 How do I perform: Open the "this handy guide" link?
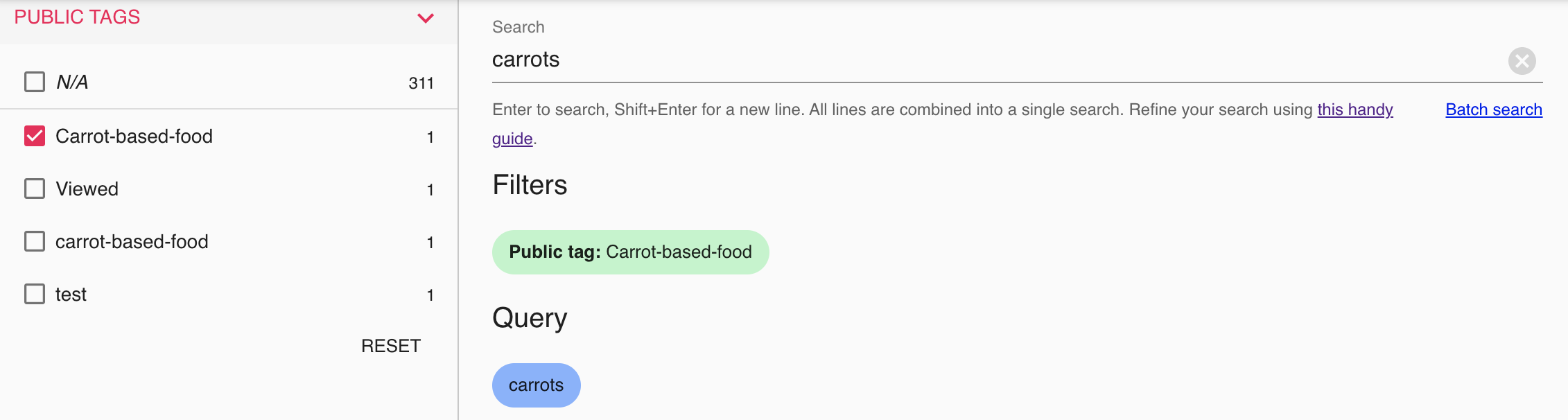[x=1354, y=110]
